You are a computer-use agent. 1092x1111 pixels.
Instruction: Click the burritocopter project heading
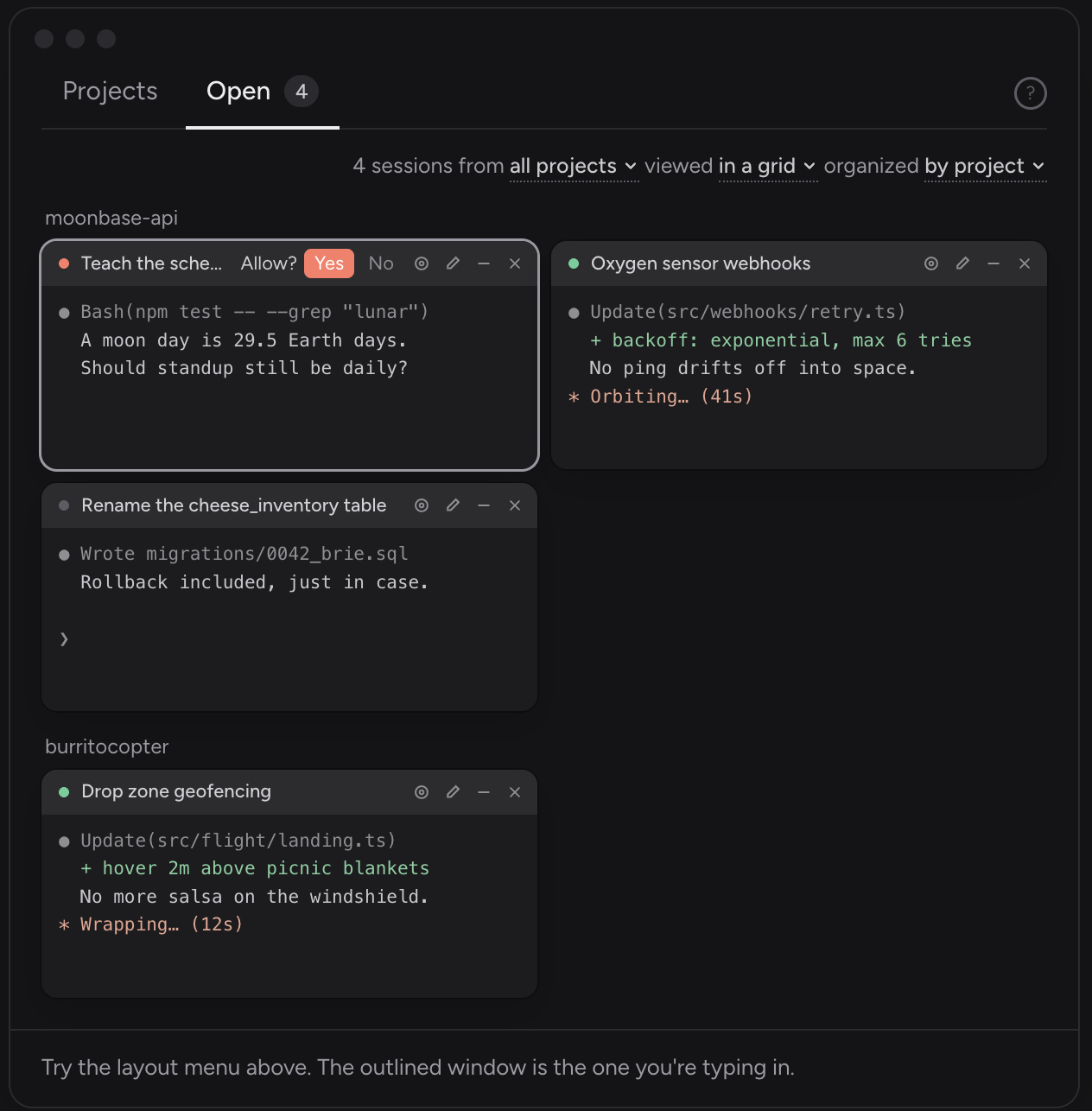click(x=107, y=746)
